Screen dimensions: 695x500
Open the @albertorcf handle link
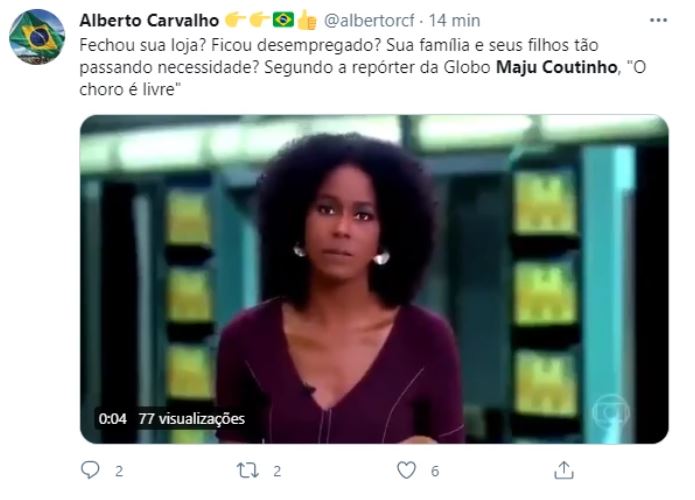369,20
